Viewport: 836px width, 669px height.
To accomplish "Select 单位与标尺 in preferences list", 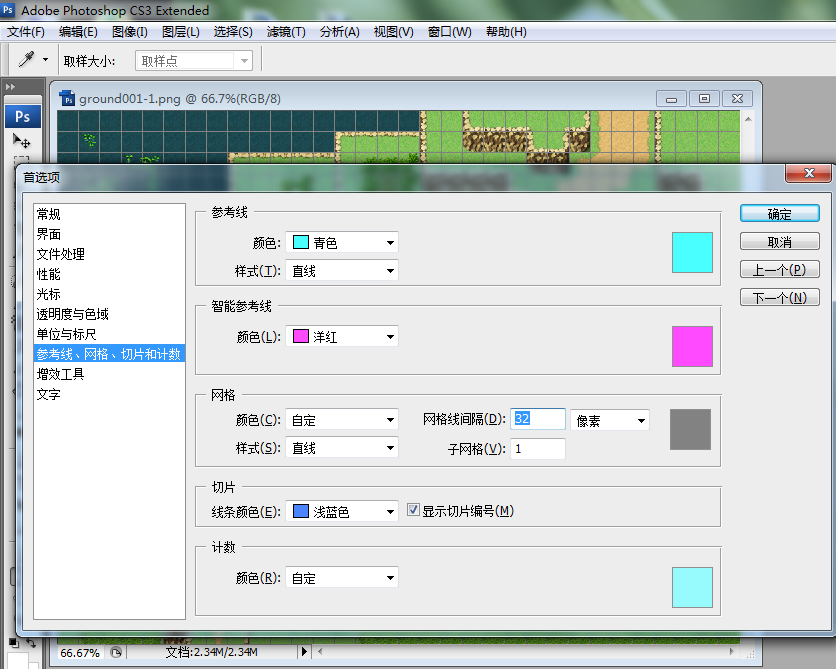I will [109, 334].
